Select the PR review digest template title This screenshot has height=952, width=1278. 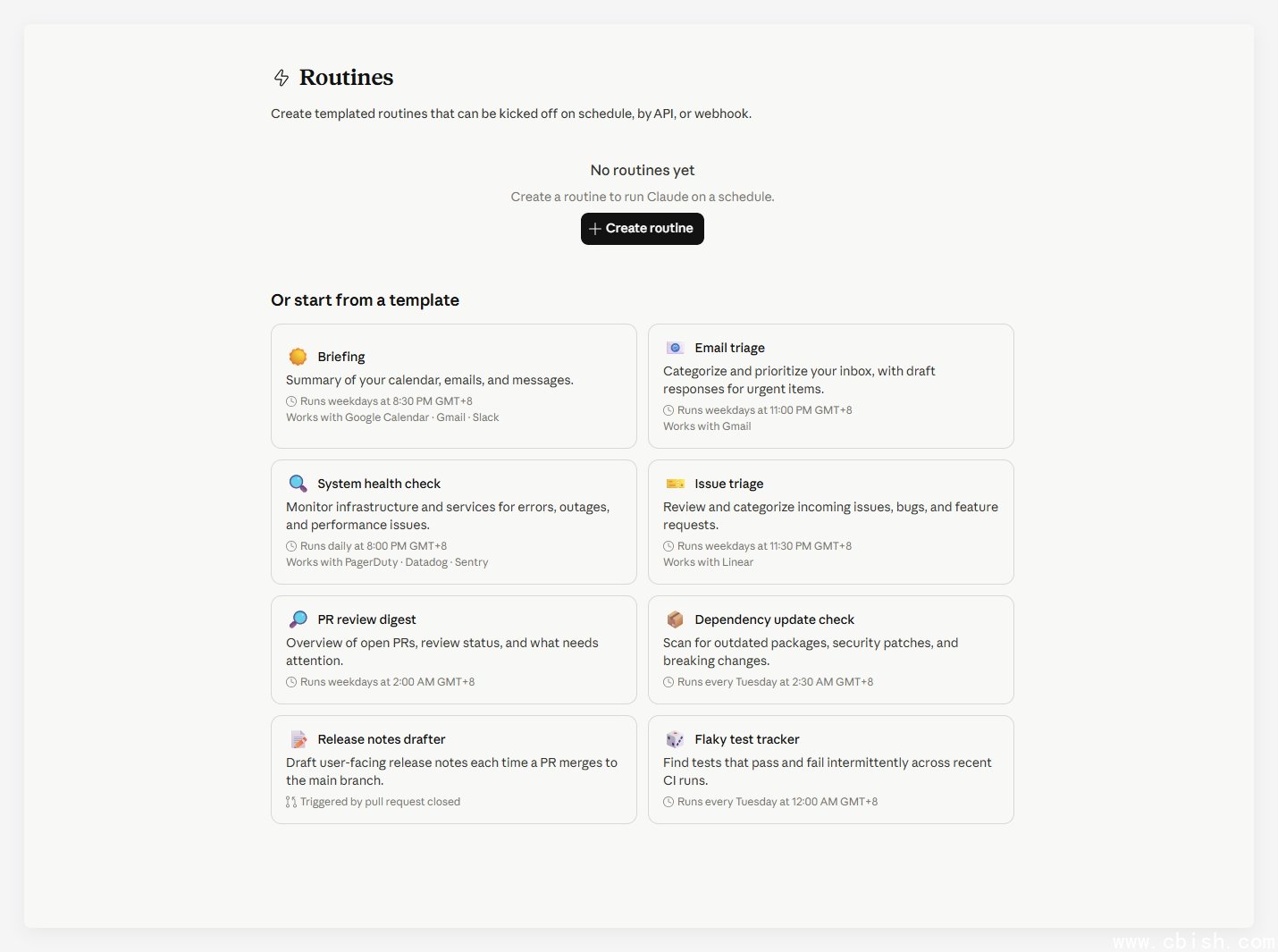[x=366, y=619]
